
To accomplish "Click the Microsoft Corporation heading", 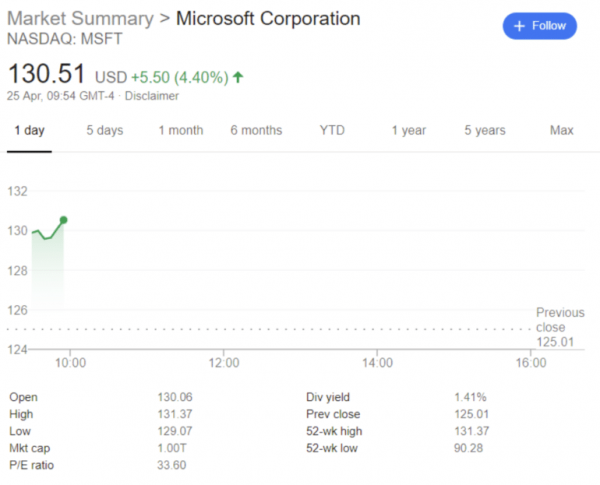I will coord(268,20).
